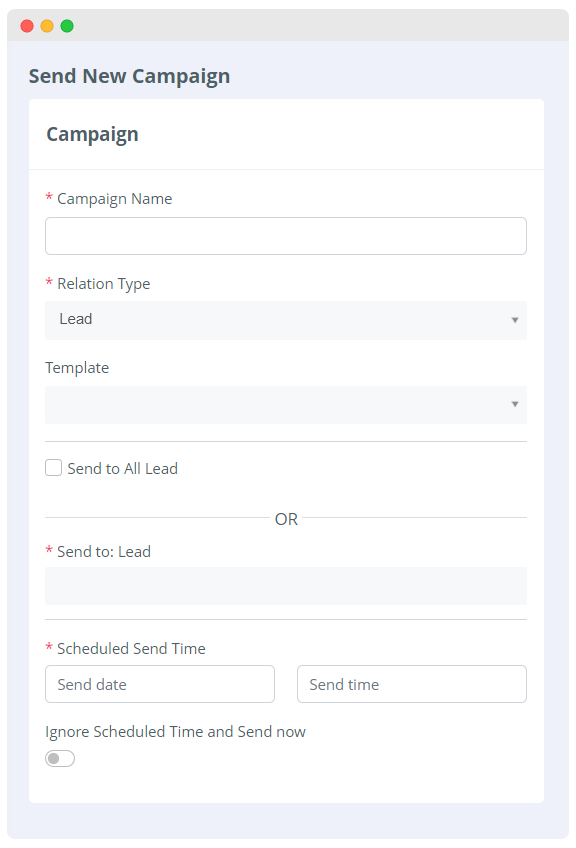Click the Send to All Lead label text

[123, 468]
